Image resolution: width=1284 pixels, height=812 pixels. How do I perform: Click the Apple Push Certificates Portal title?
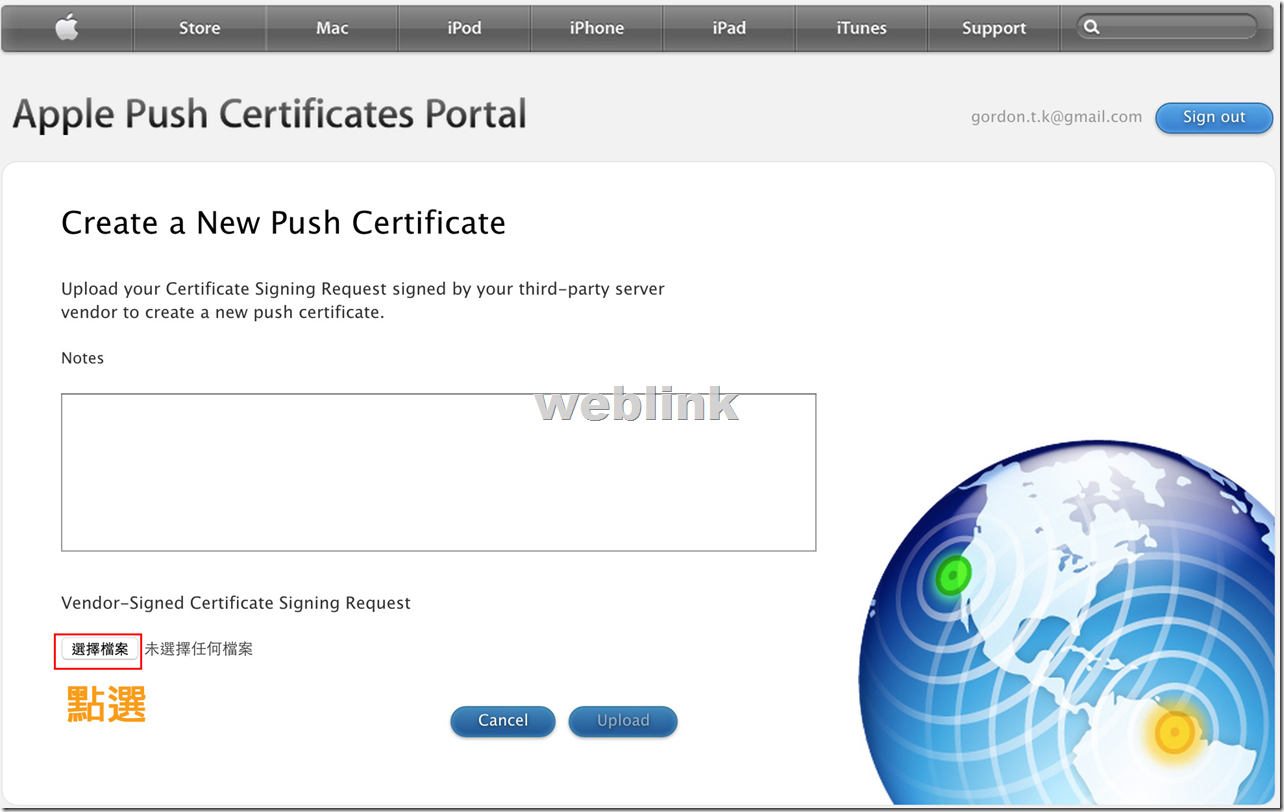(x=270, y=115)
